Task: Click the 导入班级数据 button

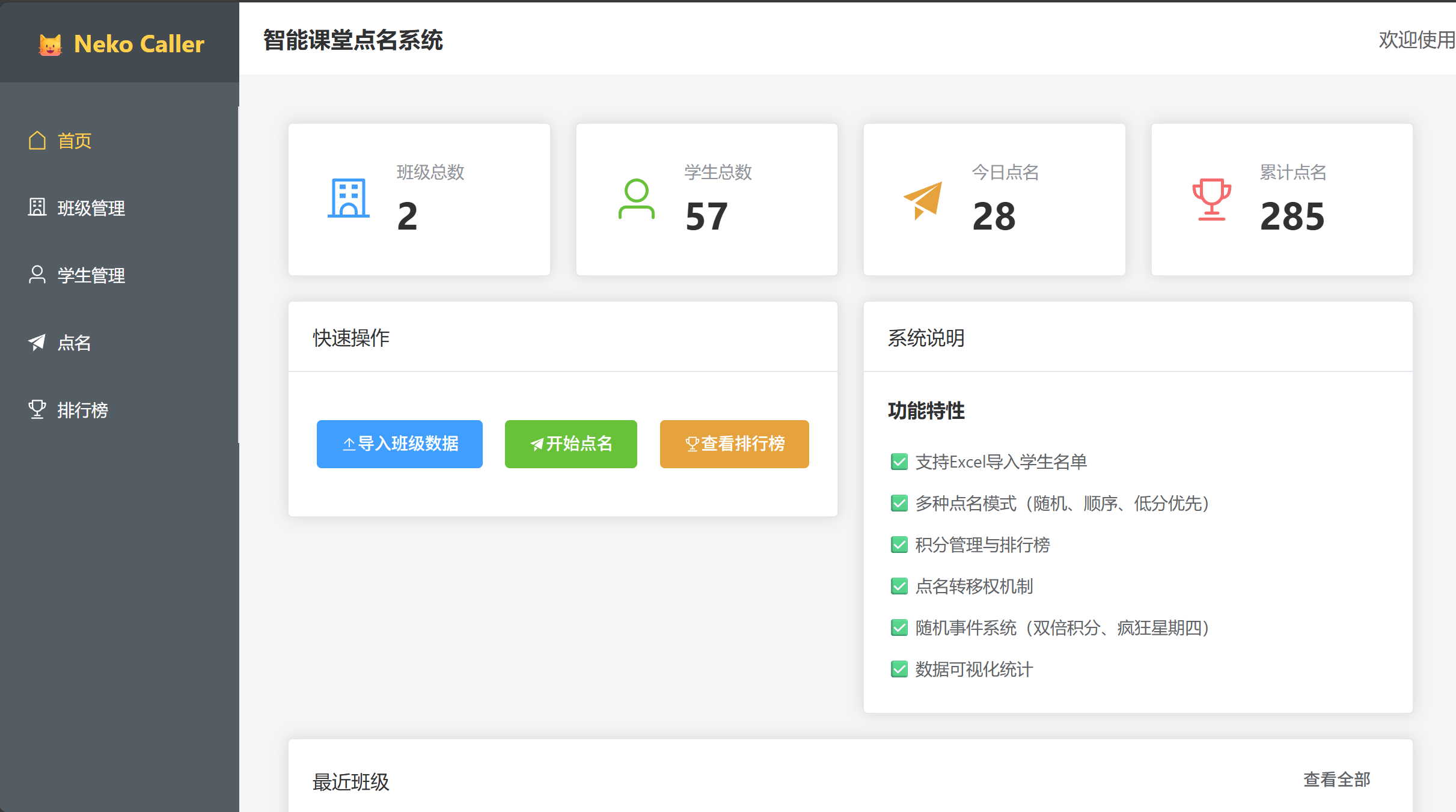Action: tap(399, 444)
